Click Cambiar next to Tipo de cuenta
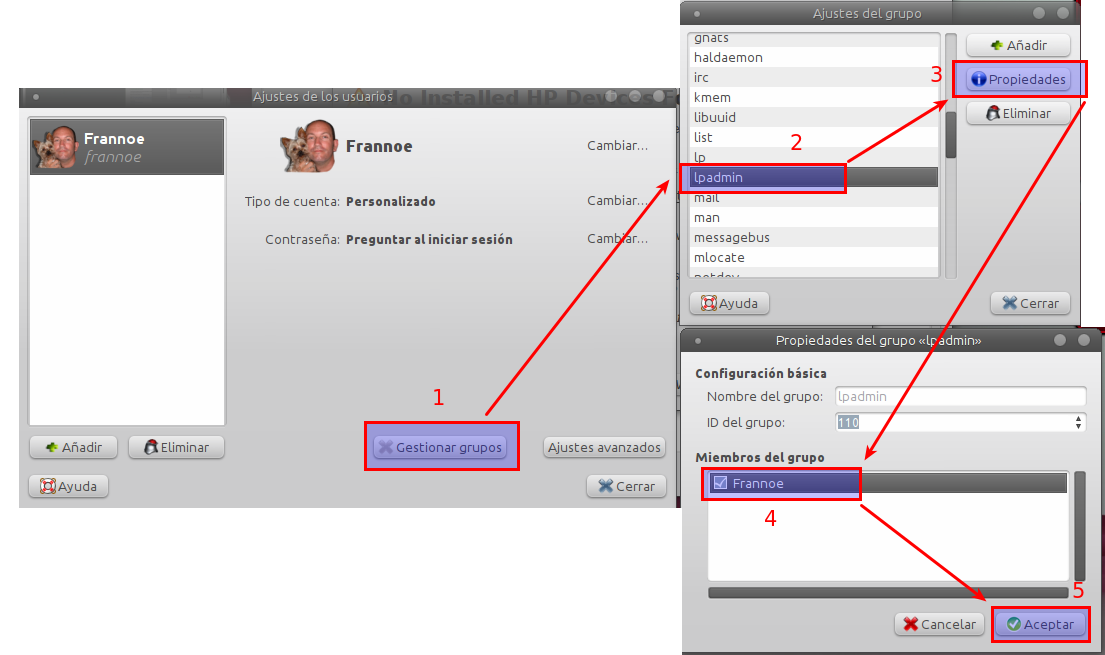 click(x=617, y=201)
